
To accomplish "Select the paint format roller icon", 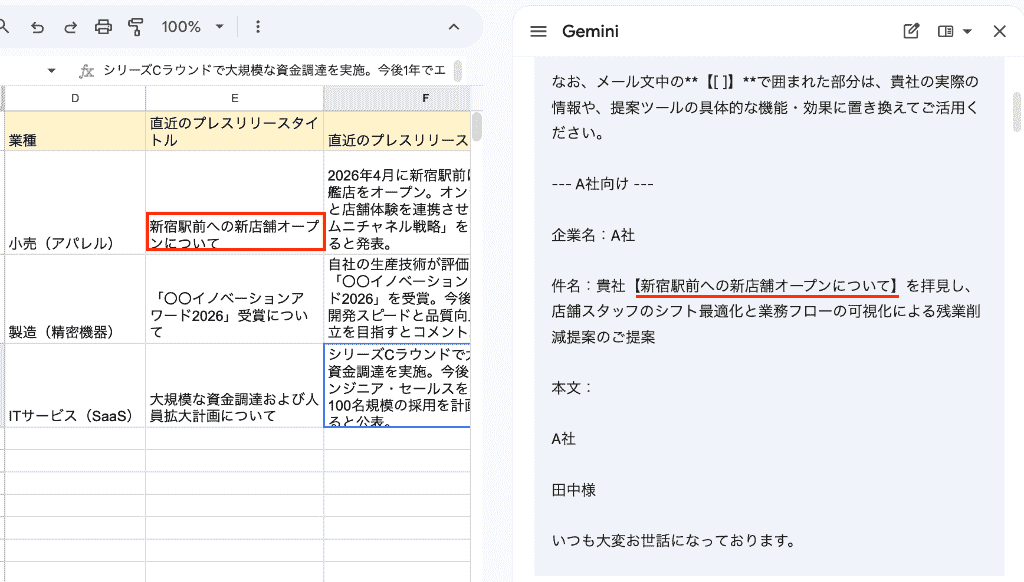I will 136,27.
